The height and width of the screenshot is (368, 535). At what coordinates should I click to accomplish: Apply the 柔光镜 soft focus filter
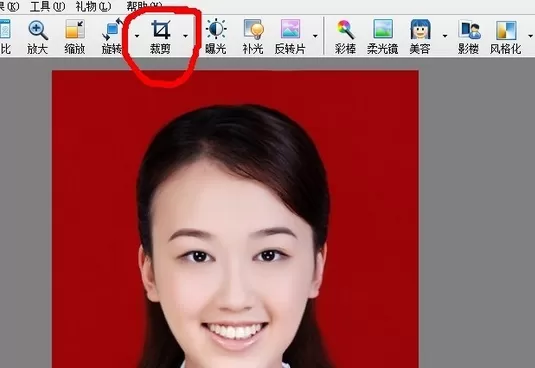coord(382,37)
